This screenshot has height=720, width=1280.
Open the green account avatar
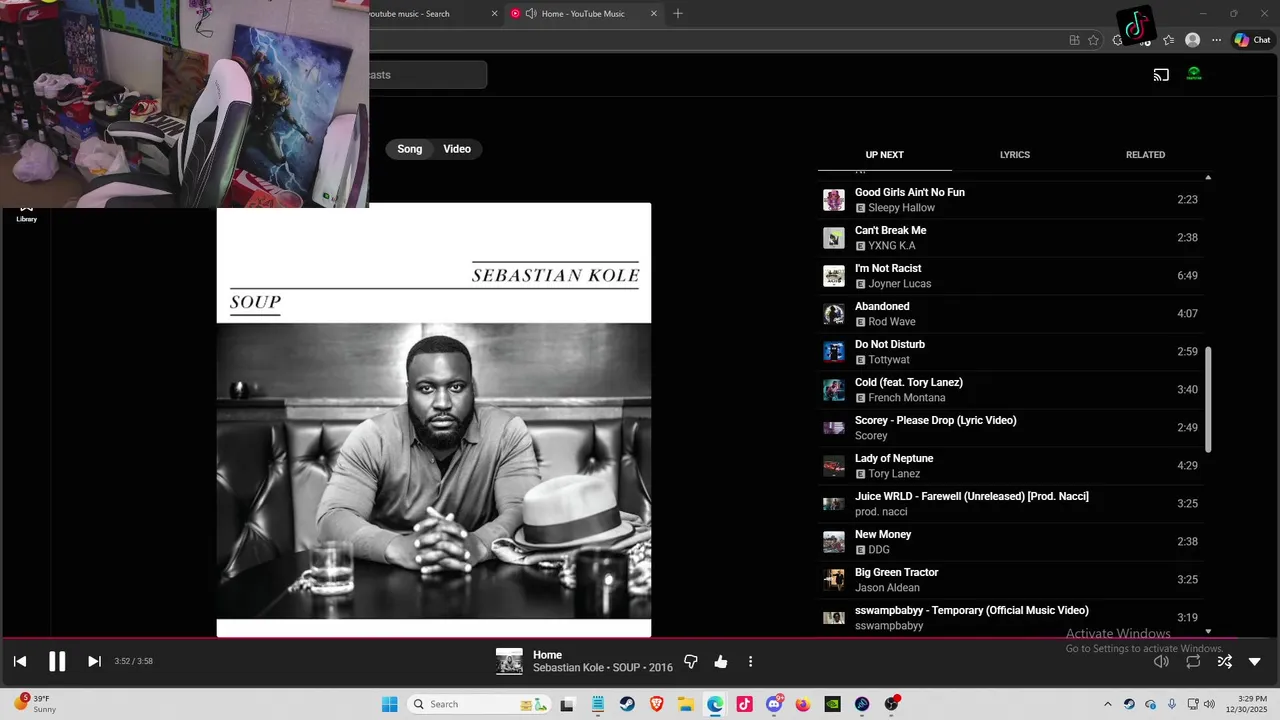click(x=1194, y=74)
